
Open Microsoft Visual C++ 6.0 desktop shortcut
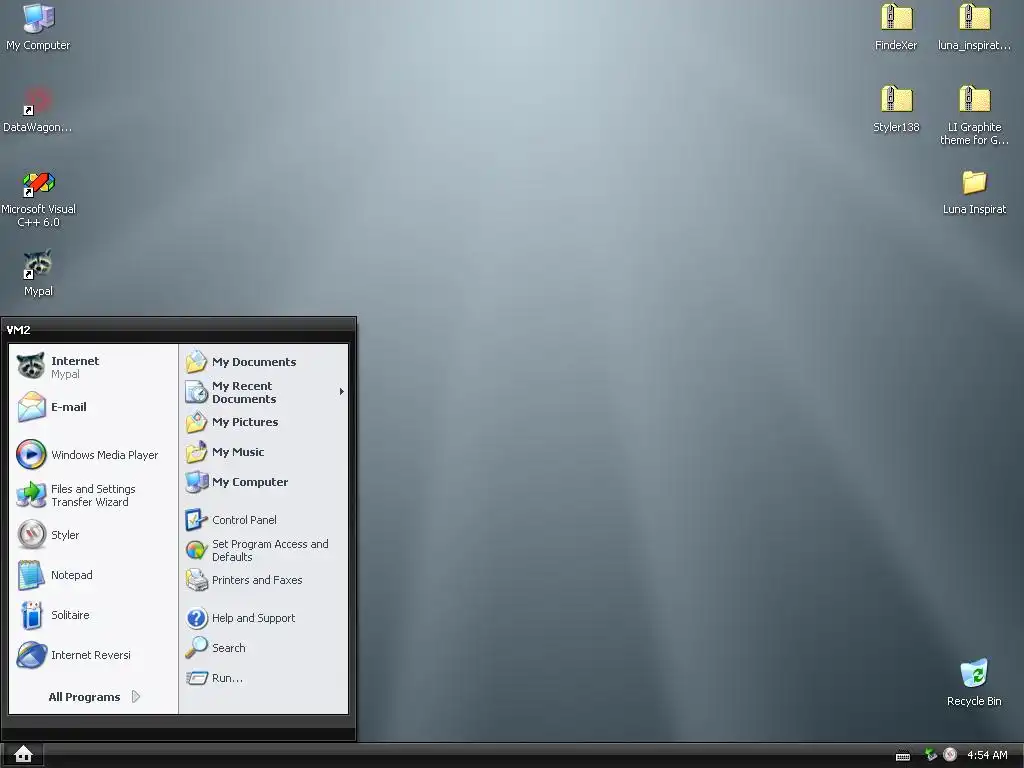click(38, 199)
